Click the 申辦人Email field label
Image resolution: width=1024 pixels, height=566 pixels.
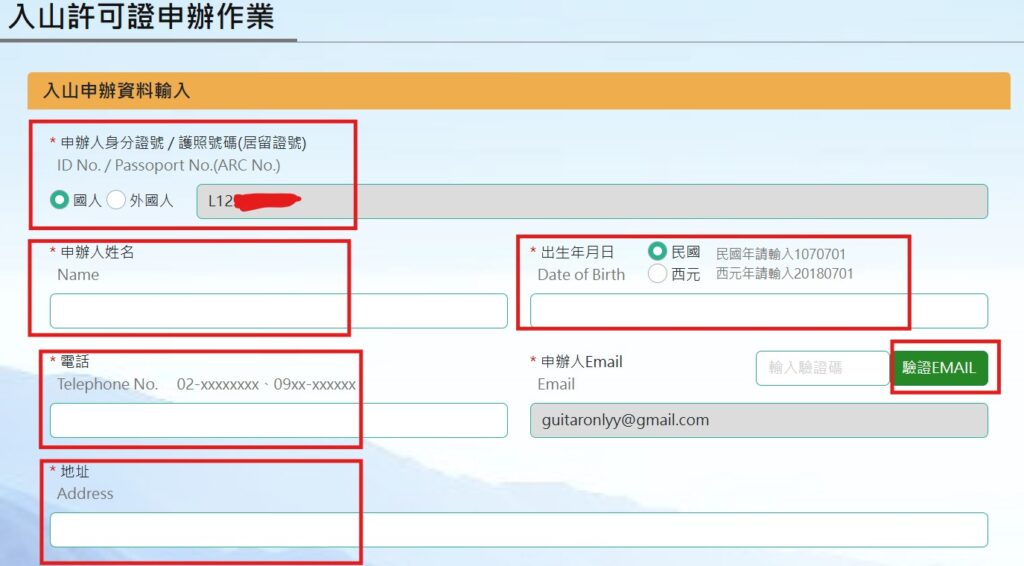coord(580,362)
